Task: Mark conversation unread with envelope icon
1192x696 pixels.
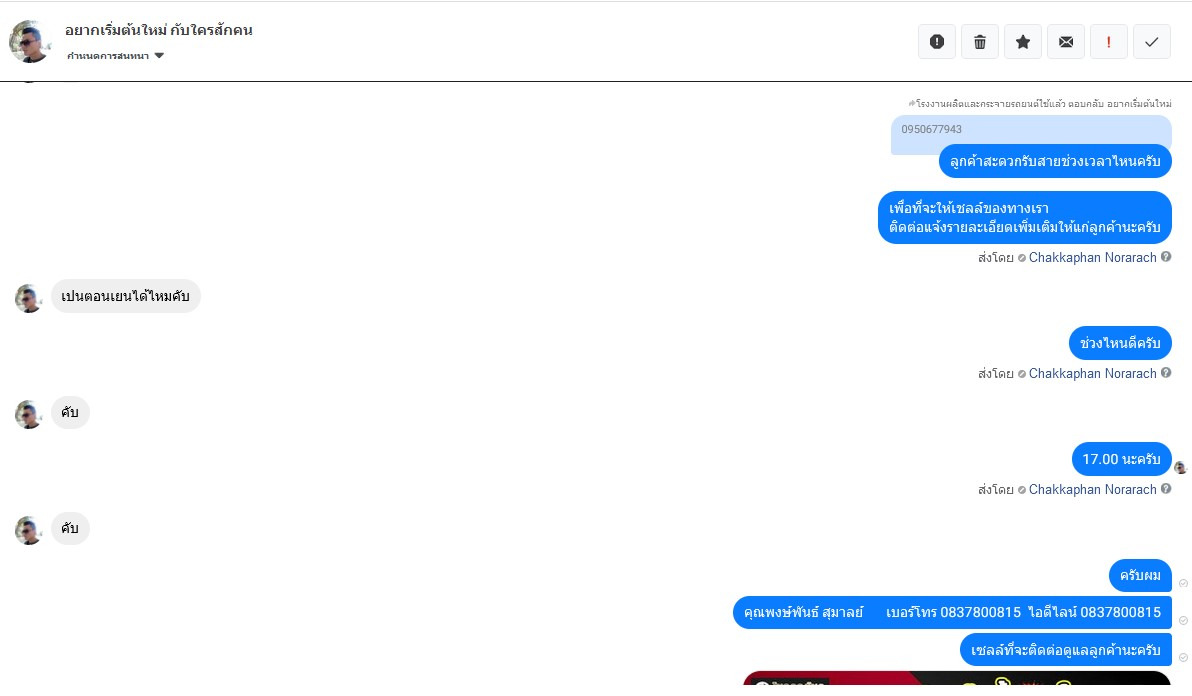Action: (1066, 42)
